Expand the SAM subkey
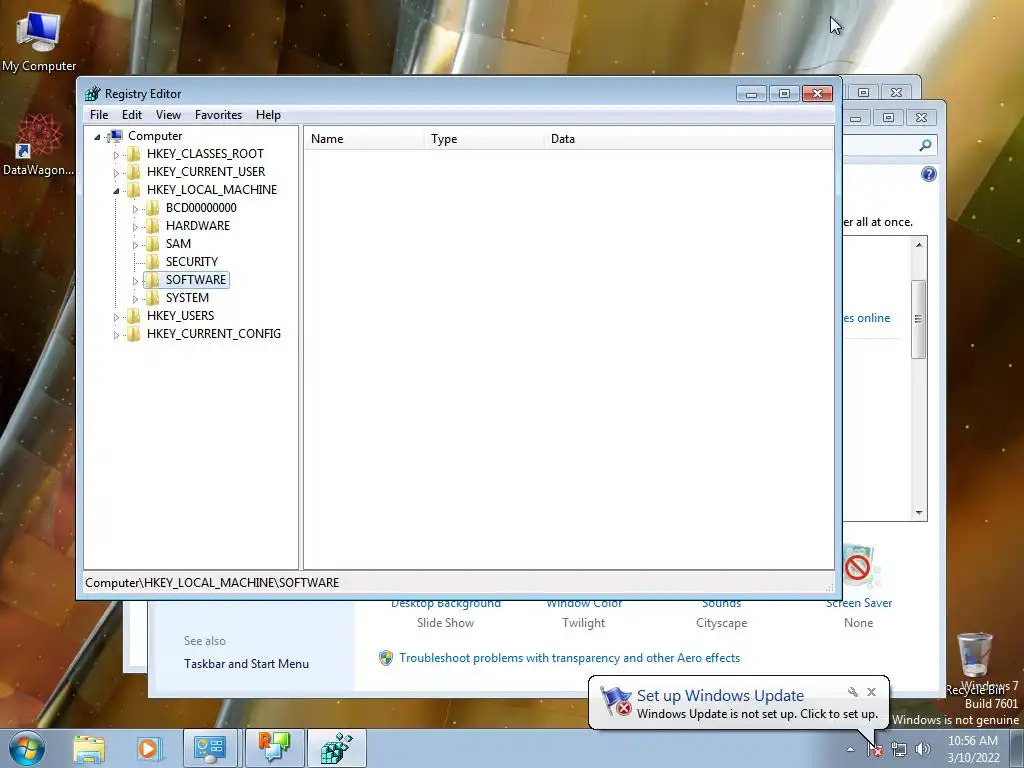This screenshot has height=768, width=1024. 135,245
